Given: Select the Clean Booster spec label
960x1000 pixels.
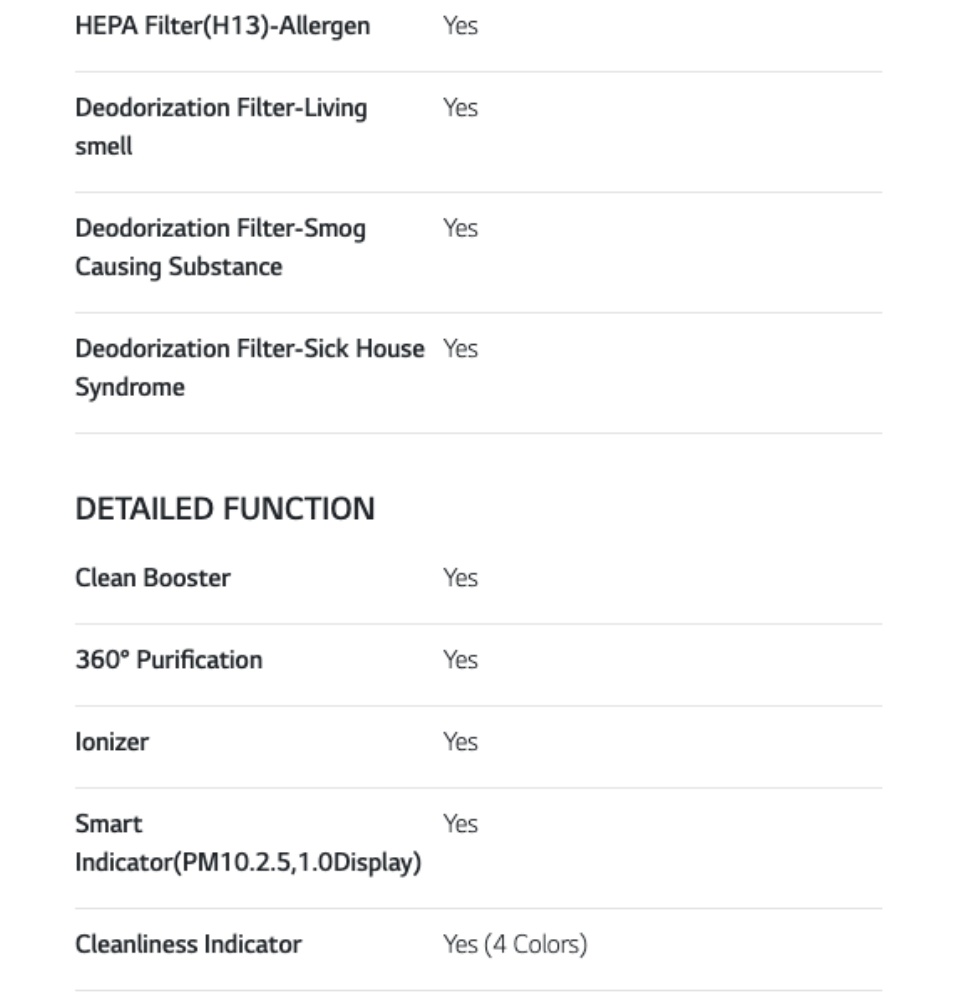Looking at the screenshot, I should pos(153,578).
